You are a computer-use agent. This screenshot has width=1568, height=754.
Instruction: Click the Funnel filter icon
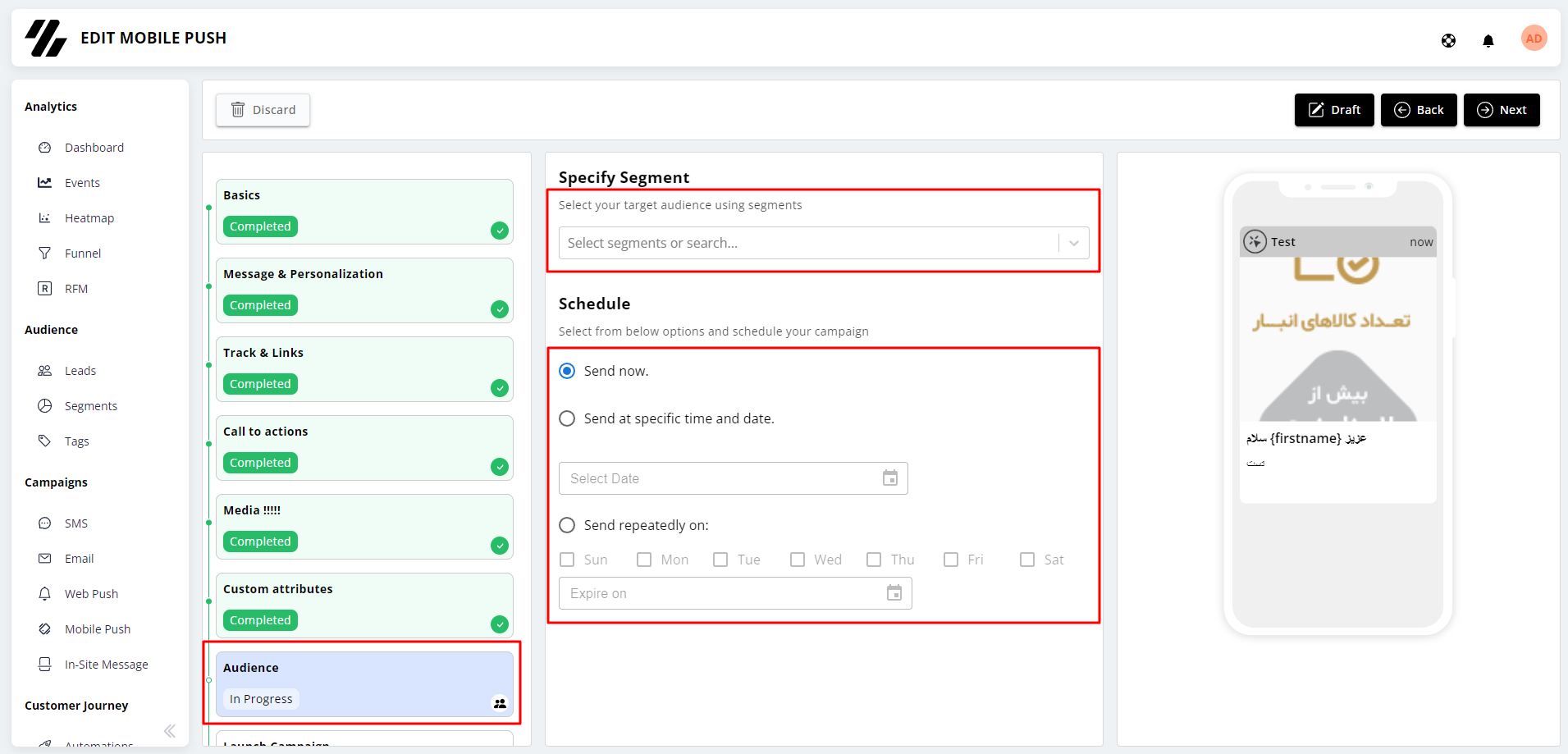(45, 254)
